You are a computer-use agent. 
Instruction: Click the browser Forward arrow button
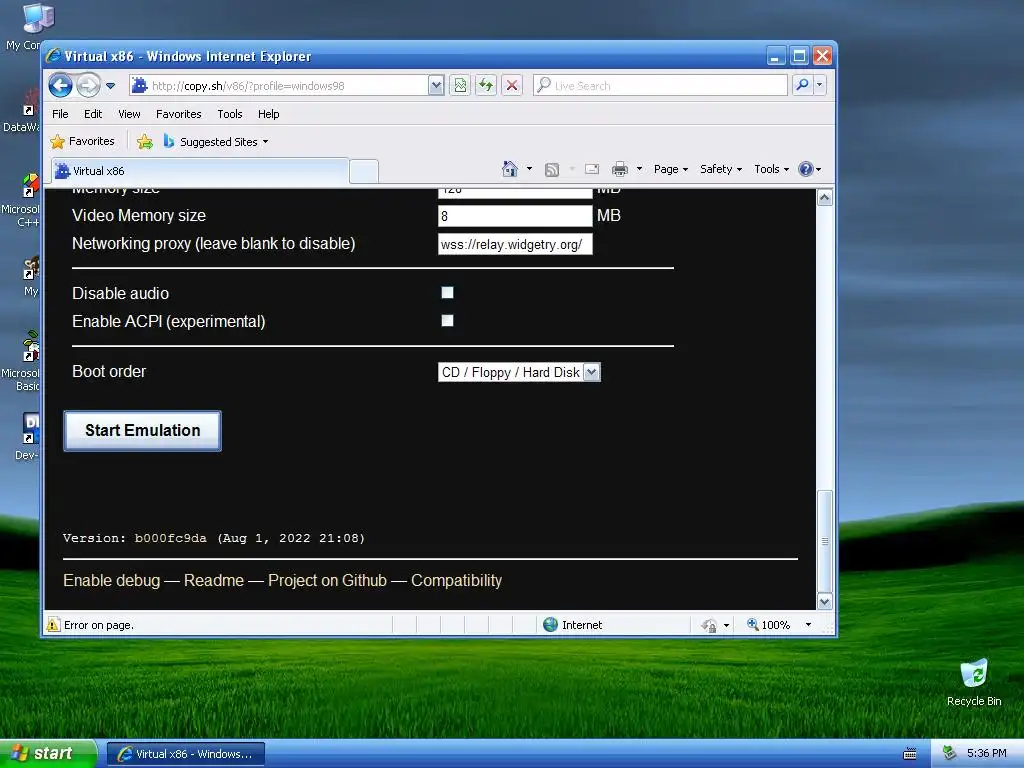point(88,85)
